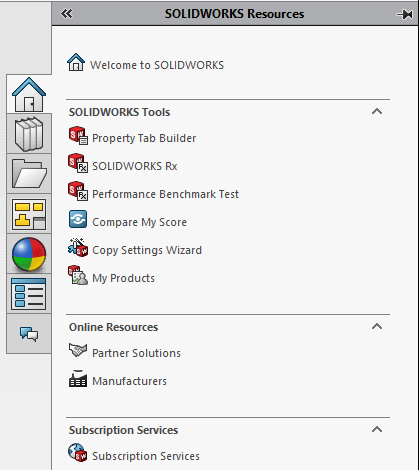The height and width of the screenshot is (470, 419).
Task: Click the Welcome house icon
Action: [76, 62]
